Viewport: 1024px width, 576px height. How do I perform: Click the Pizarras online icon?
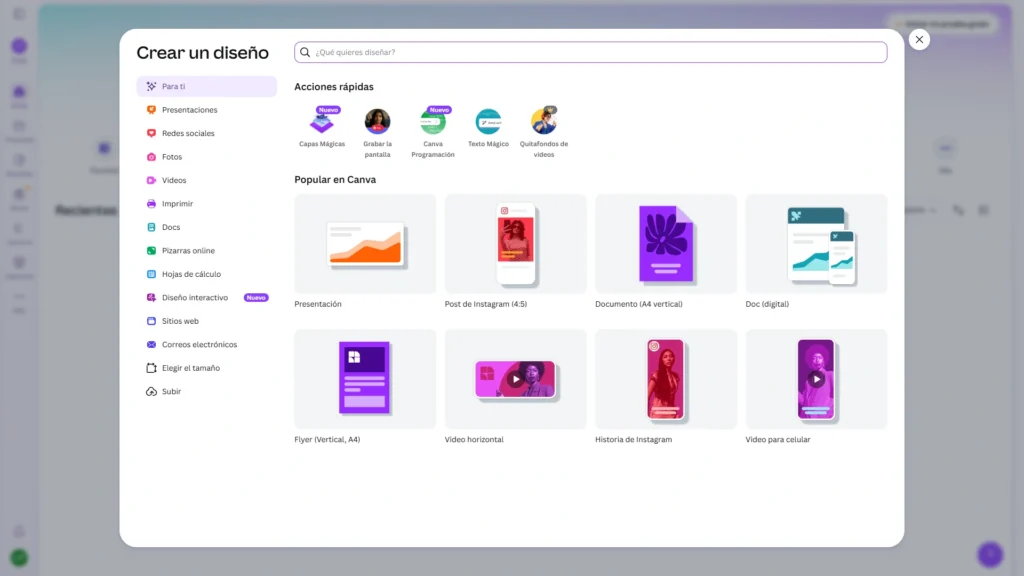point(152,251)
